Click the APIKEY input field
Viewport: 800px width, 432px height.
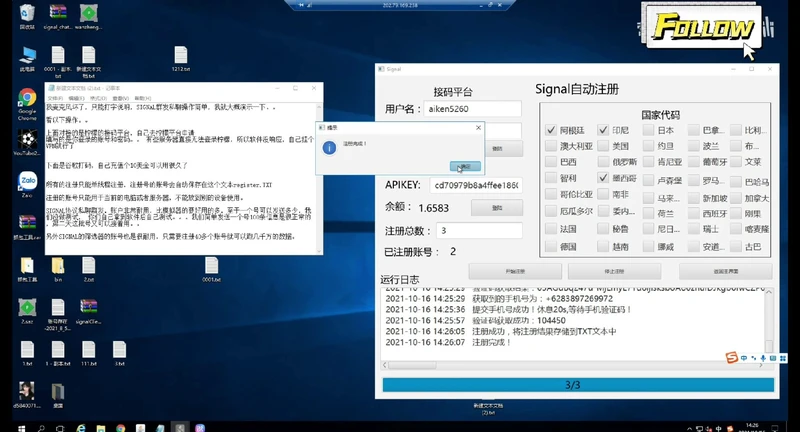tap(476, 185)
